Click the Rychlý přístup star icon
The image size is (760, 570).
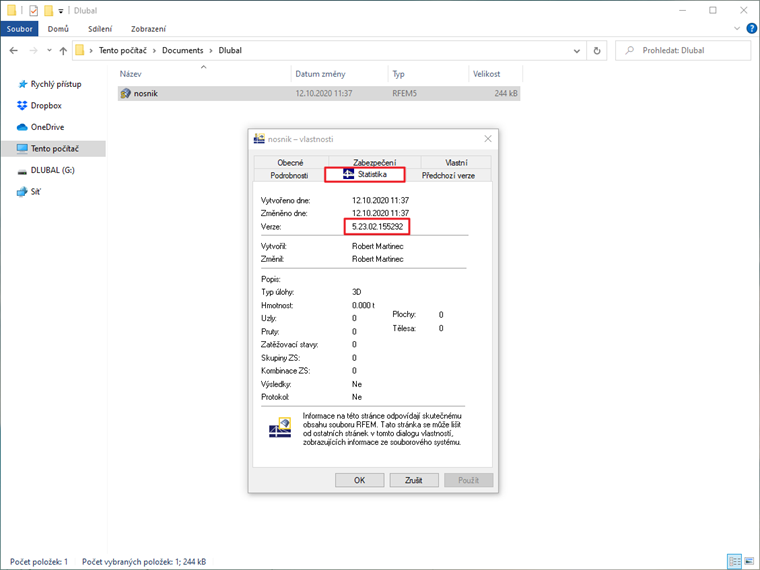22,84
